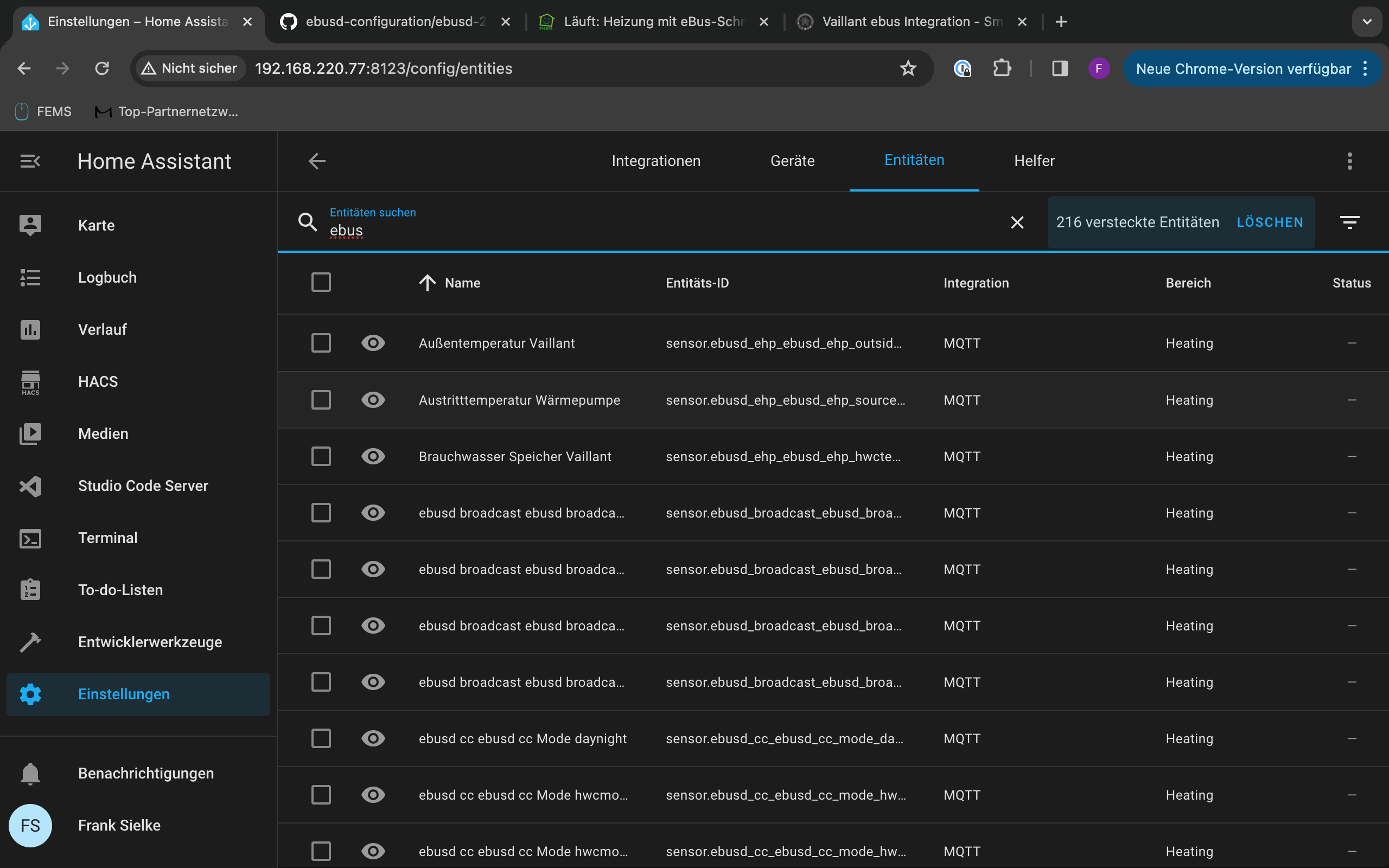The image size is (1389, 868).
Task: Tick the select-all checkbox in table header
Action: 321,283
